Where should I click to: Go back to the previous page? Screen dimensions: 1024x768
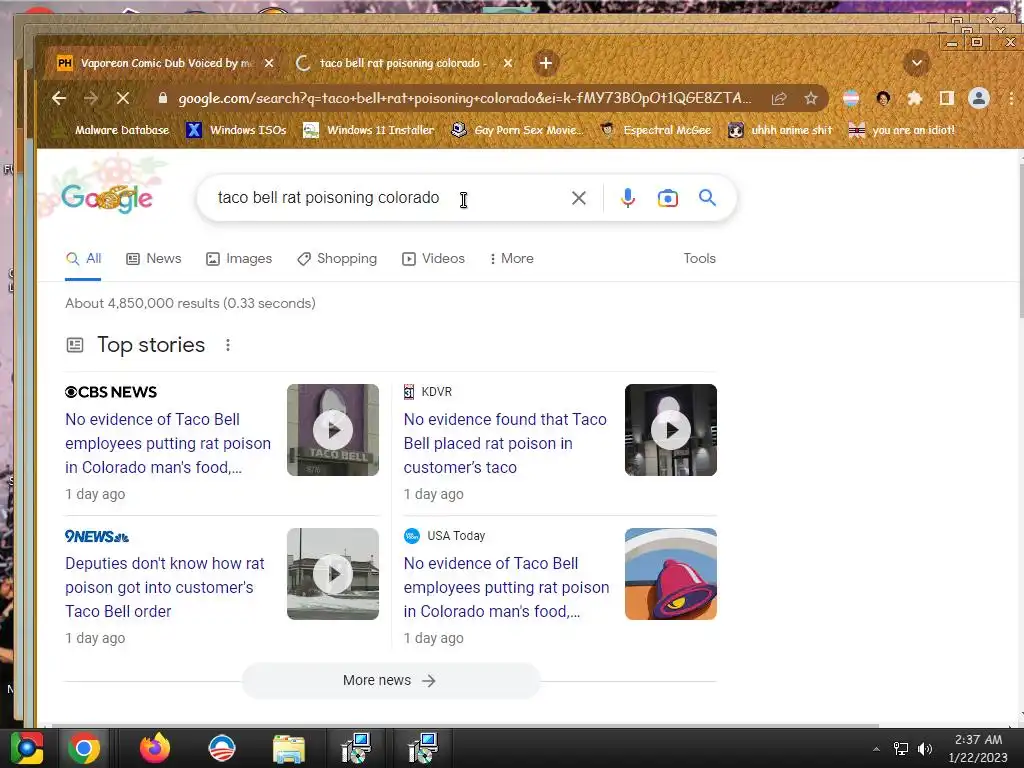(59, 99)
